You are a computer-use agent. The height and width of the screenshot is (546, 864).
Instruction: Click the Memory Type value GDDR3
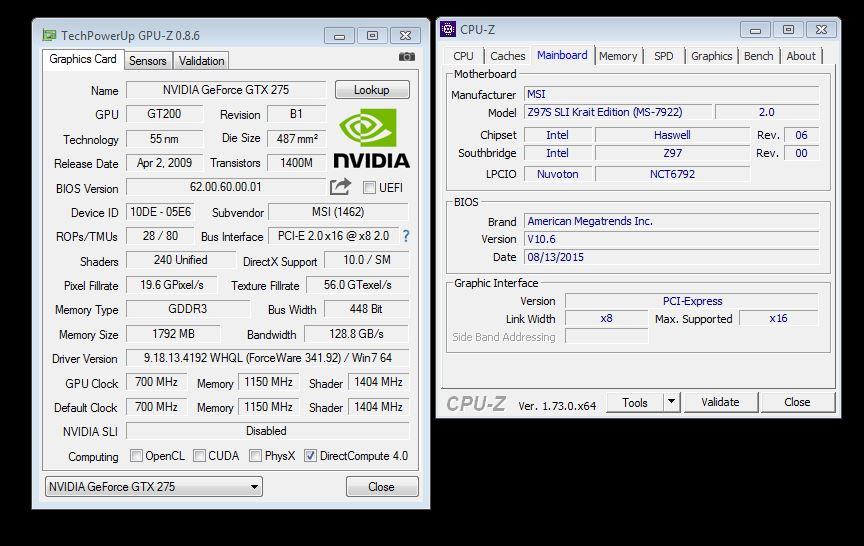click(188, 309)
